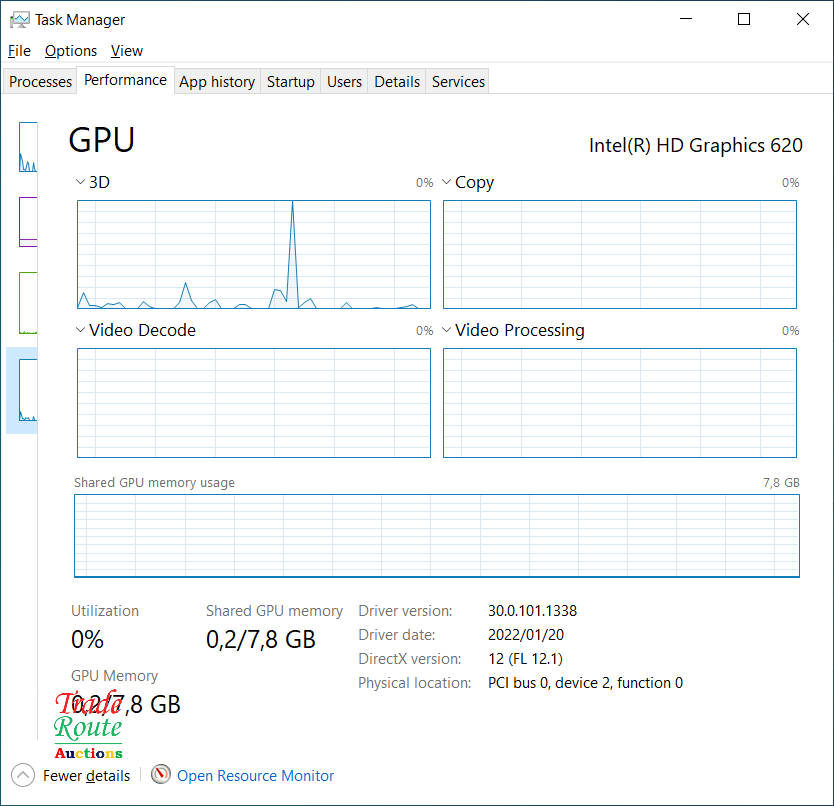Switch to the Processes tab

click(x=41, y=82)
